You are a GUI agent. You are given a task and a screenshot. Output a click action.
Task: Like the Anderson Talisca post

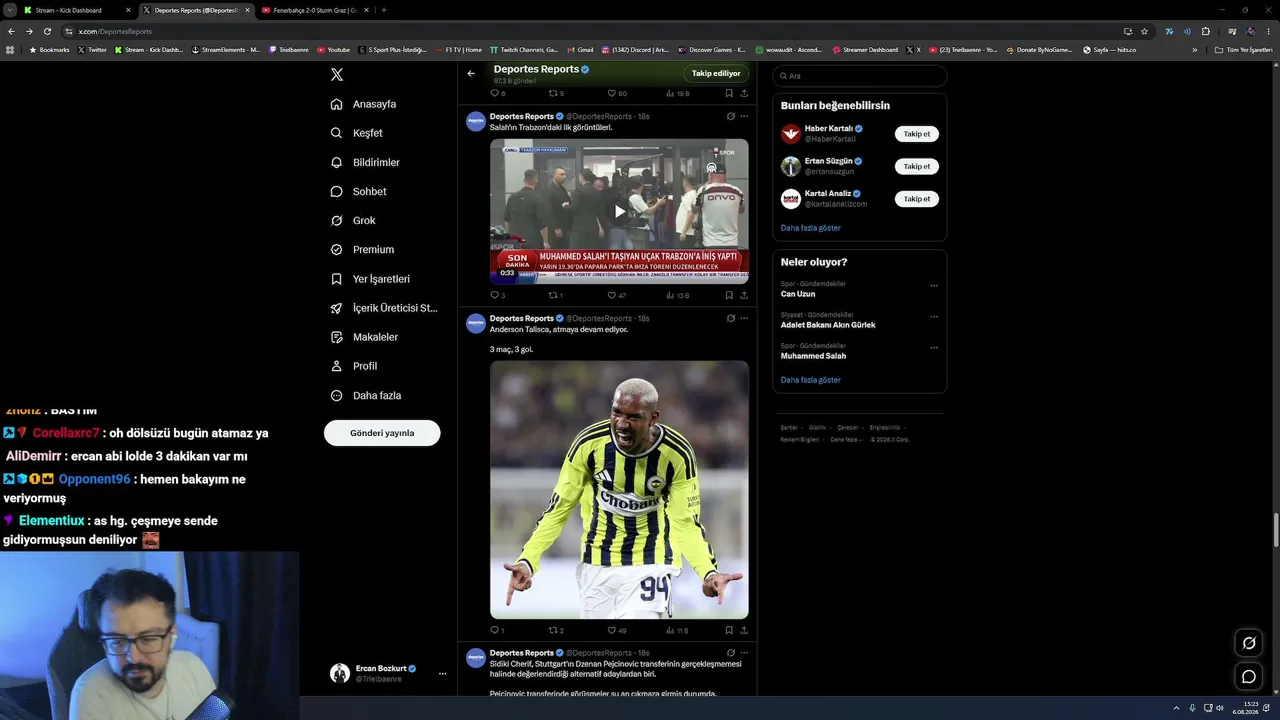[x=612, y=630]
